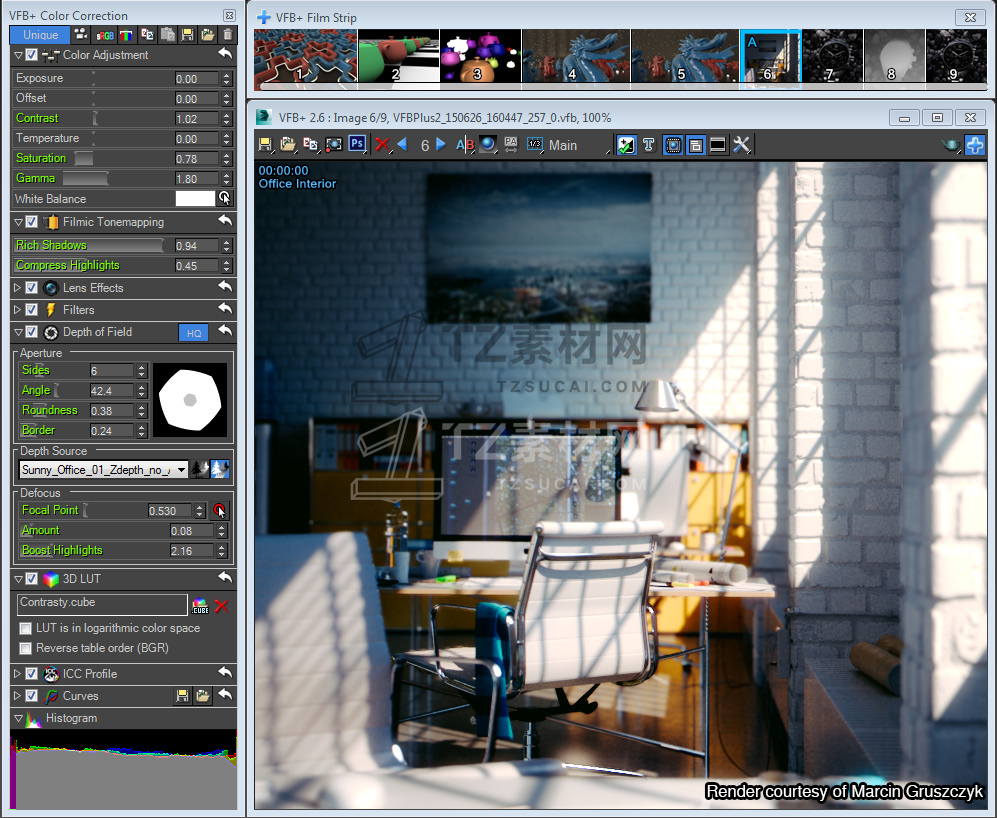Click the Sides stepper arrows

click(x=142, y=370)
